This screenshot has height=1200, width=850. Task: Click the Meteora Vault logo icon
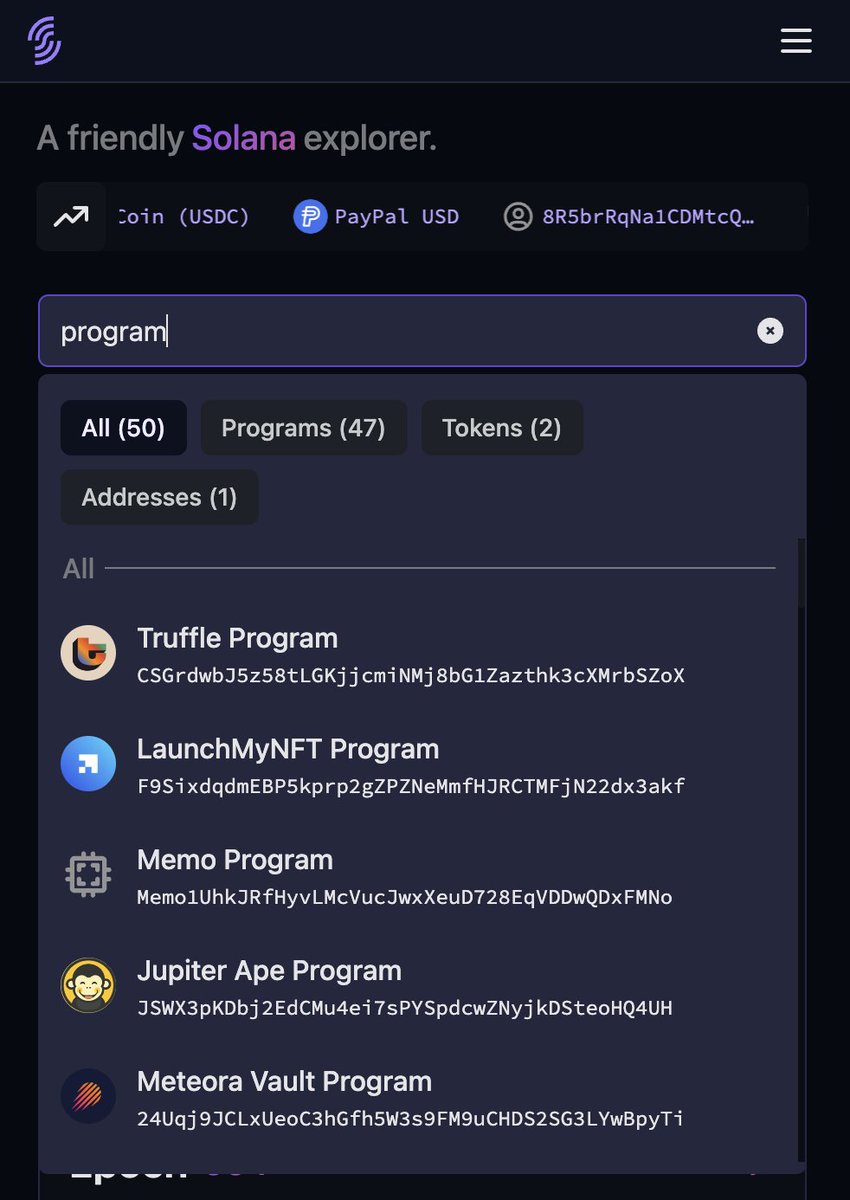(88, 1097)
